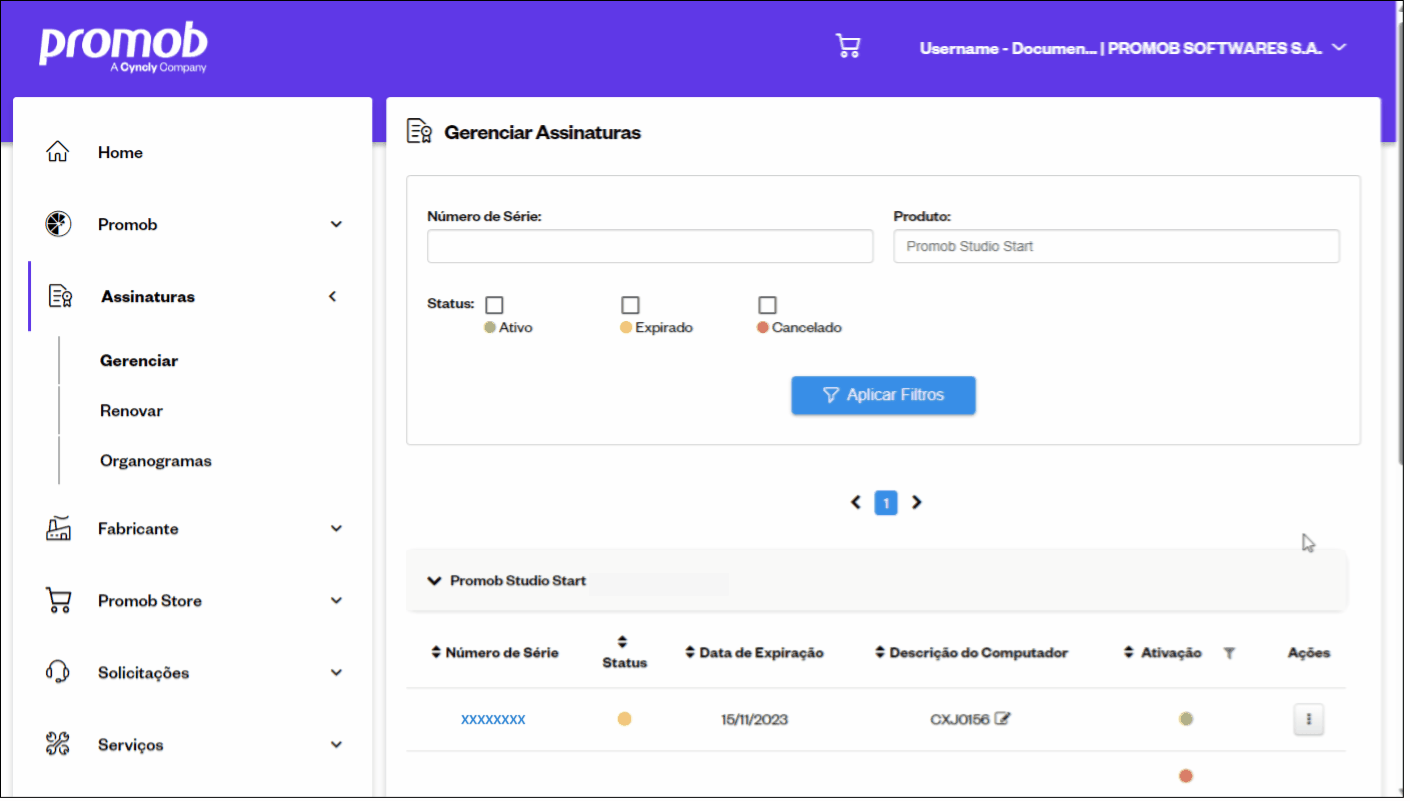The image size is (1410, 801).
Task: Open serial number XXXXXXXX link
Action: coord(493,719)
